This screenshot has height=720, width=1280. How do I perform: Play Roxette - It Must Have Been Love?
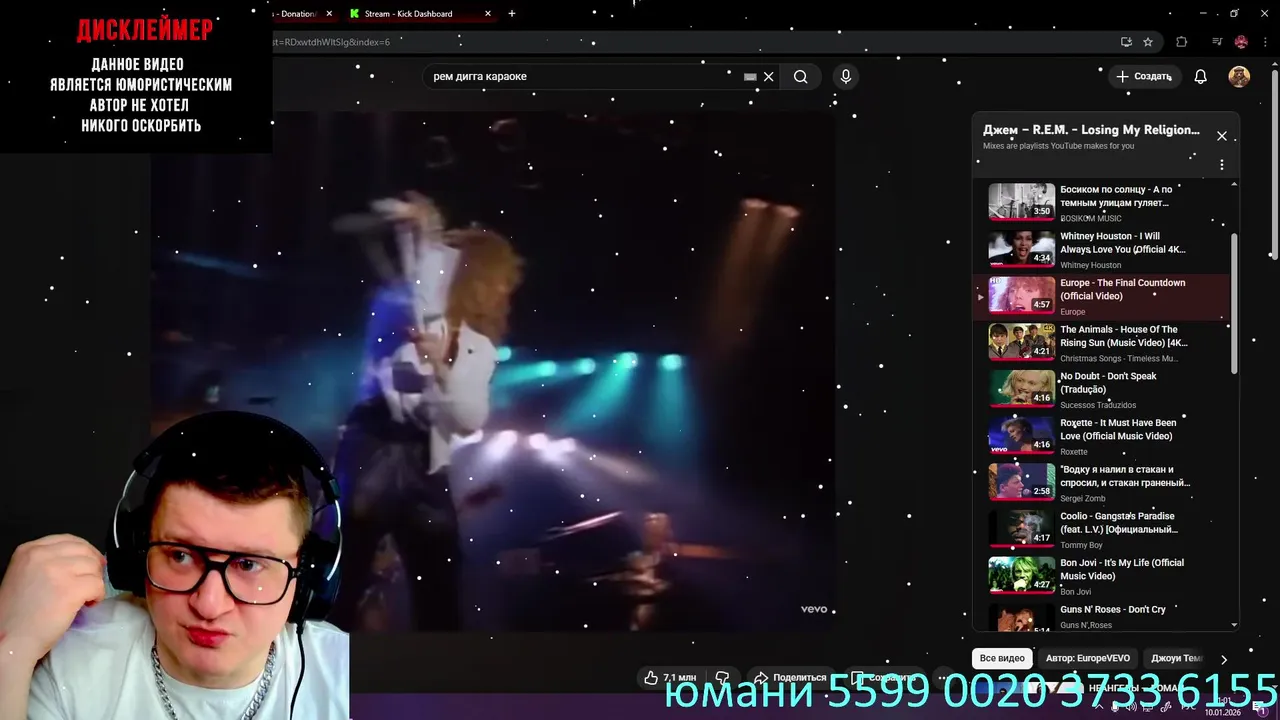(x=1102, y=437)
